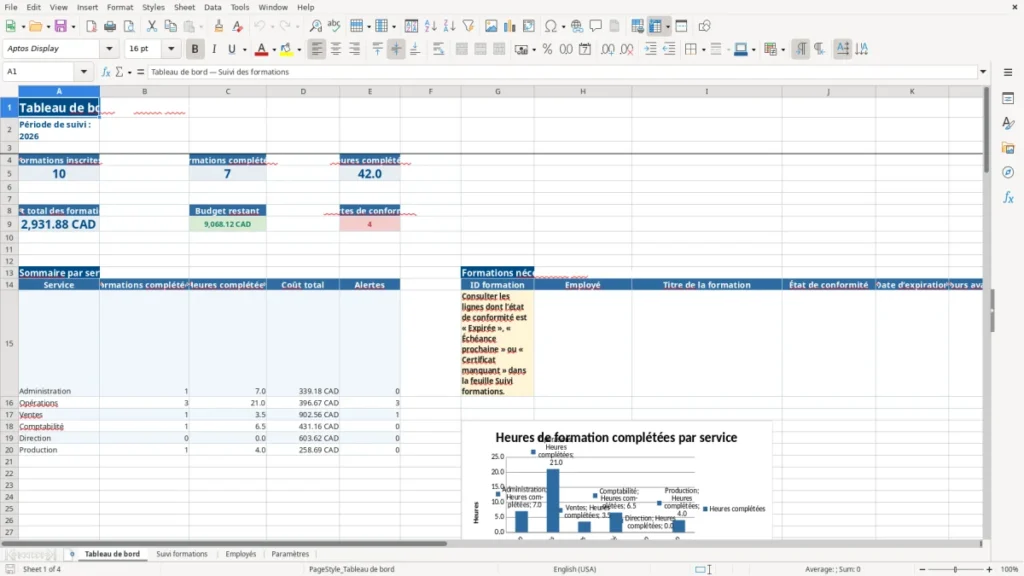Click the Export as PDF icon
The width and height of the screenshot is (1024, 576).
click(x=91, y=26)
